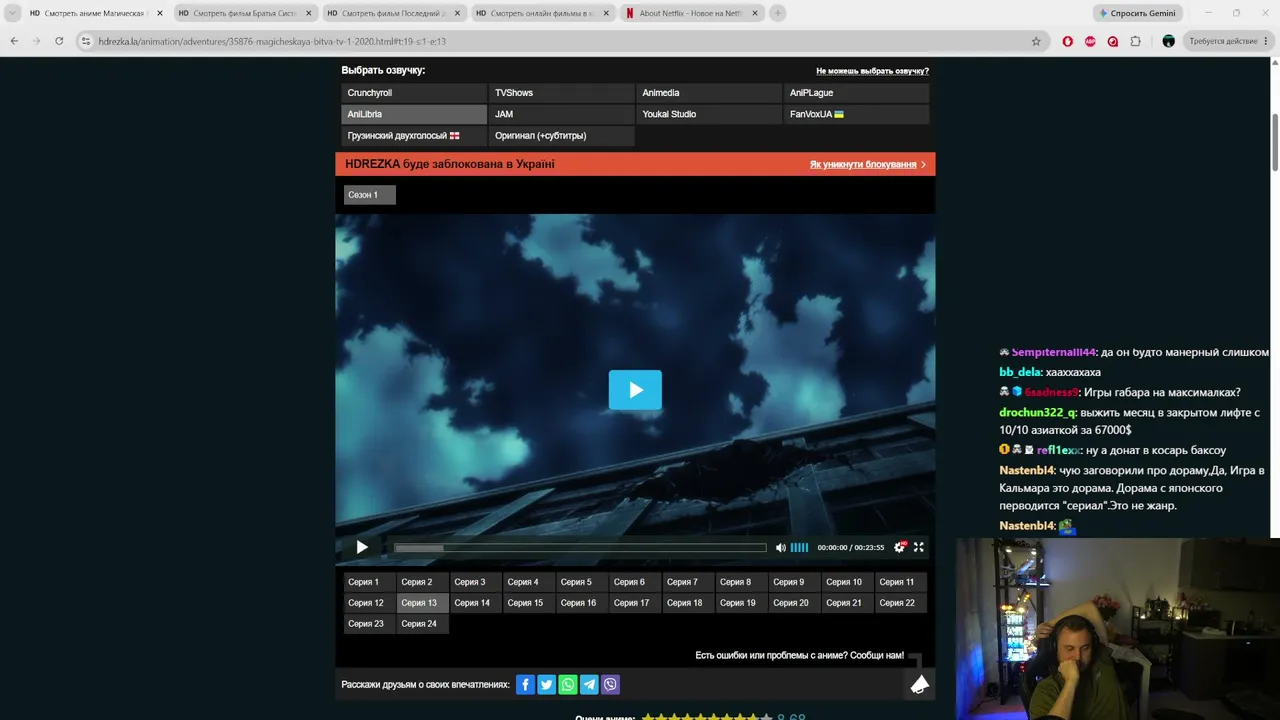Go forward in browser history

pos(36,41)
